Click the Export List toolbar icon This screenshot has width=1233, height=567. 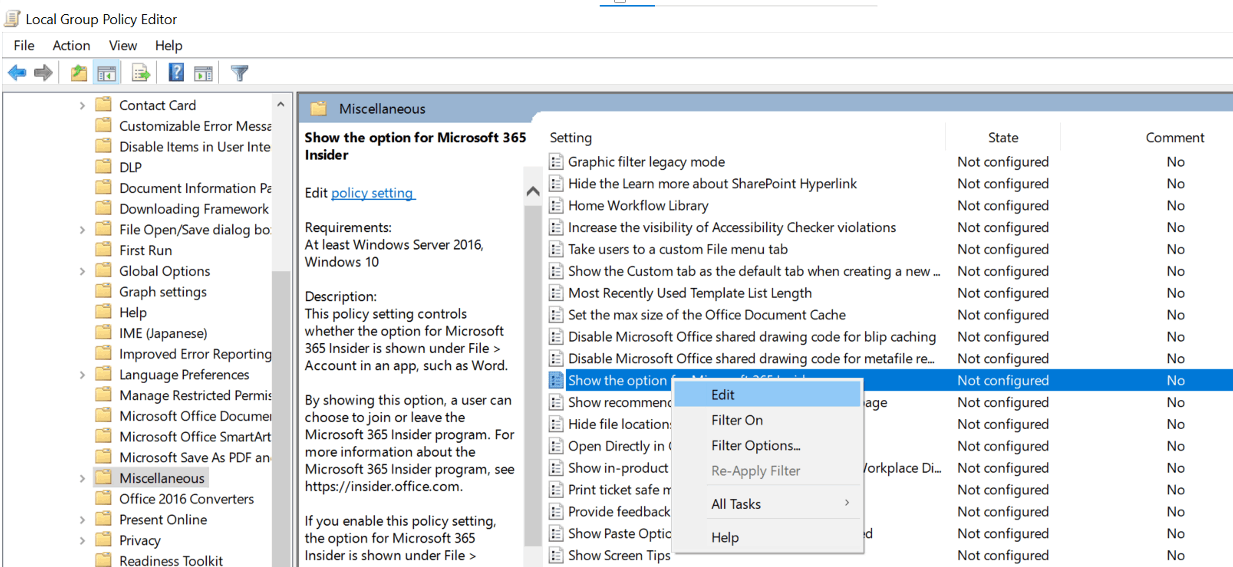[x=141, y=73]
